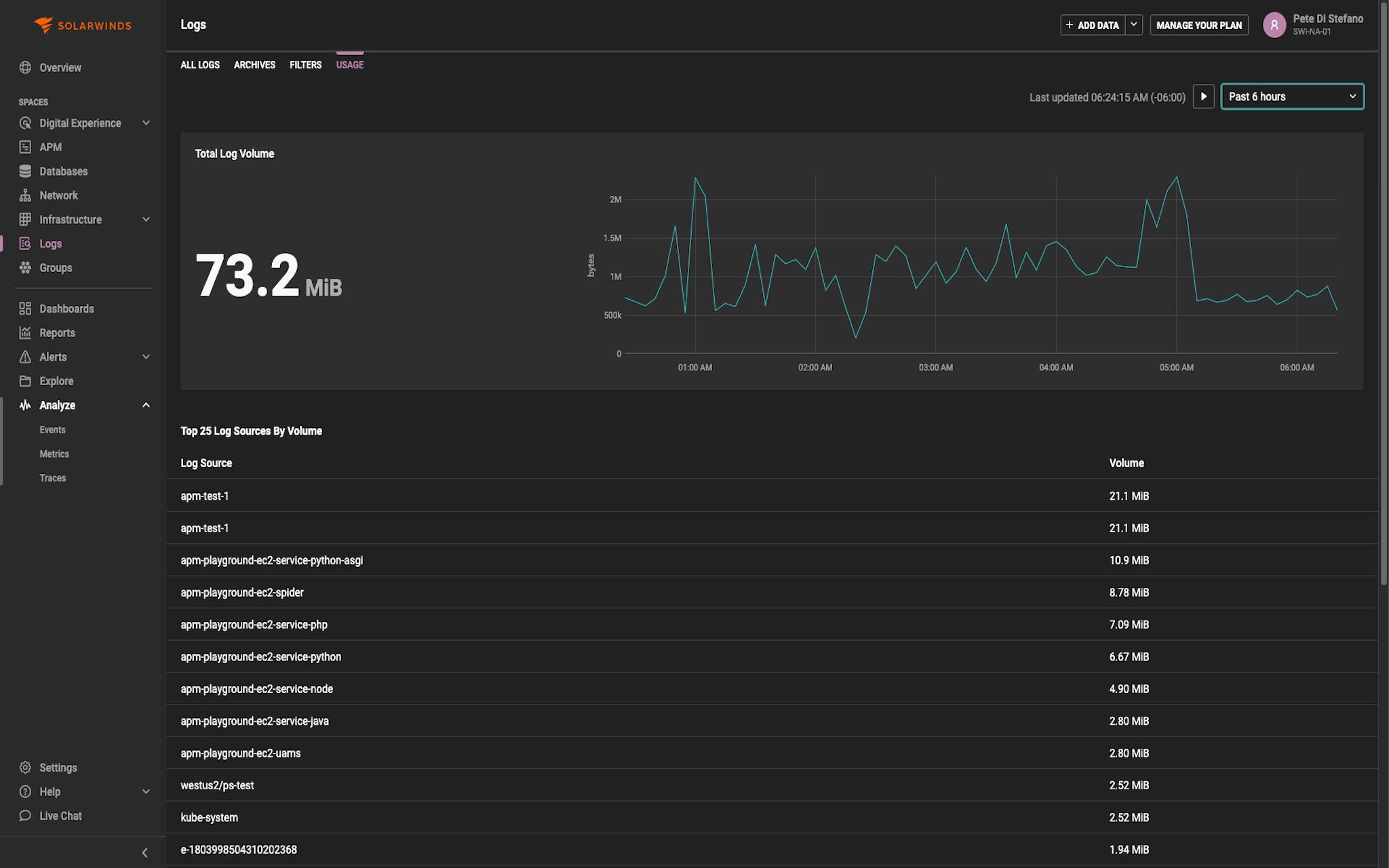1389x868 pixels.
Task: Open the ADD DATA dropdown arrow
Action: coord(1133,24)
